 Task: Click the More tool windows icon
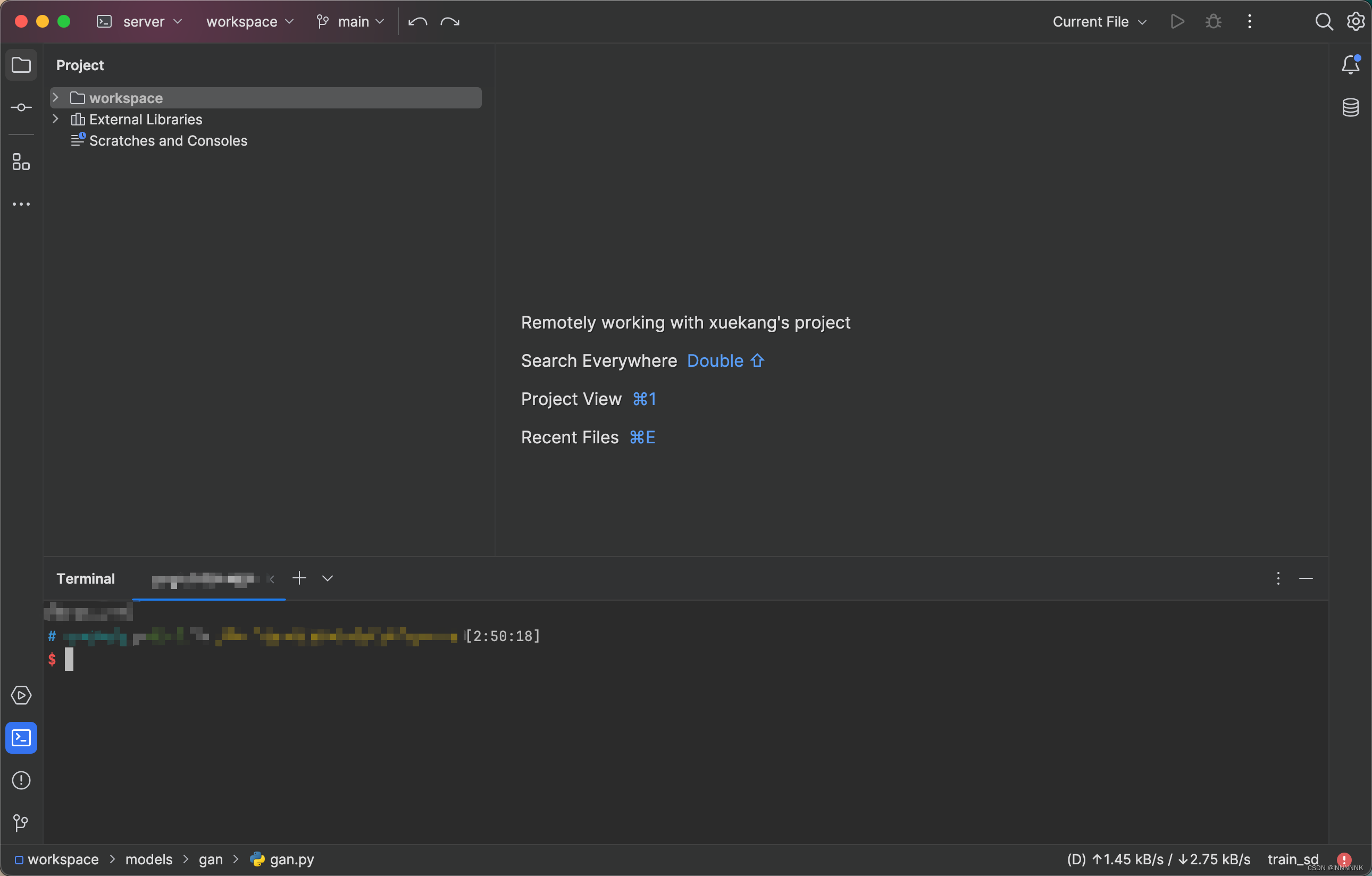(21, 204)
